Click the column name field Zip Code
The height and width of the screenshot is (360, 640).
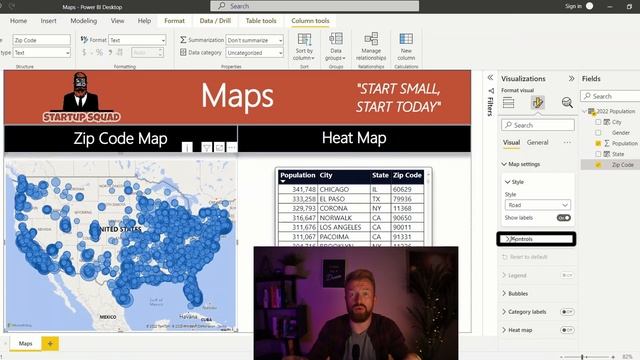(42, 40)
